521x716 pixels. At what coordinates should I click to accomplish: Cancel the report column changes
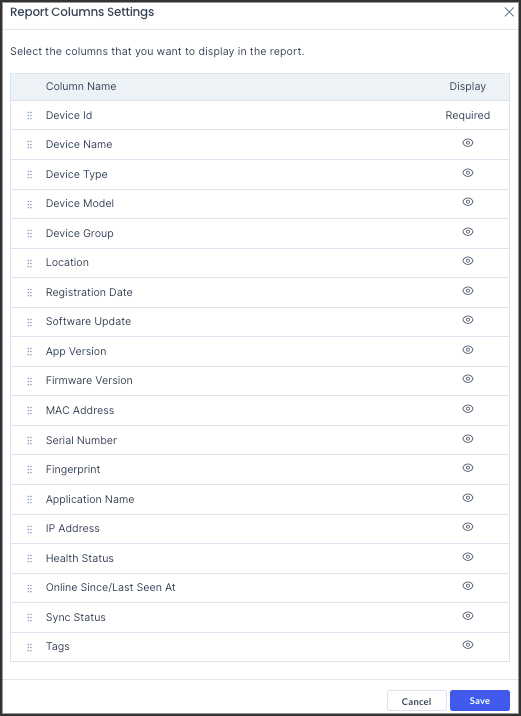coord(416,701)
